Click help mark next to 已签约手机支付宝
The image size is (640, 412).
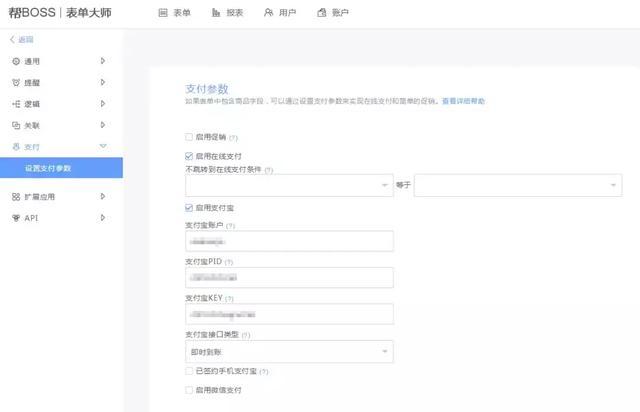(x=264, y=372)
